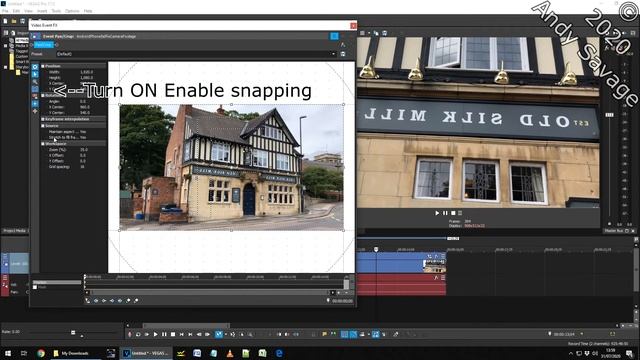Select the Normal Edit tool in main toolbar
Image resolution: width=640 pixels, height=360 pixels.
[x=219, y=334]
